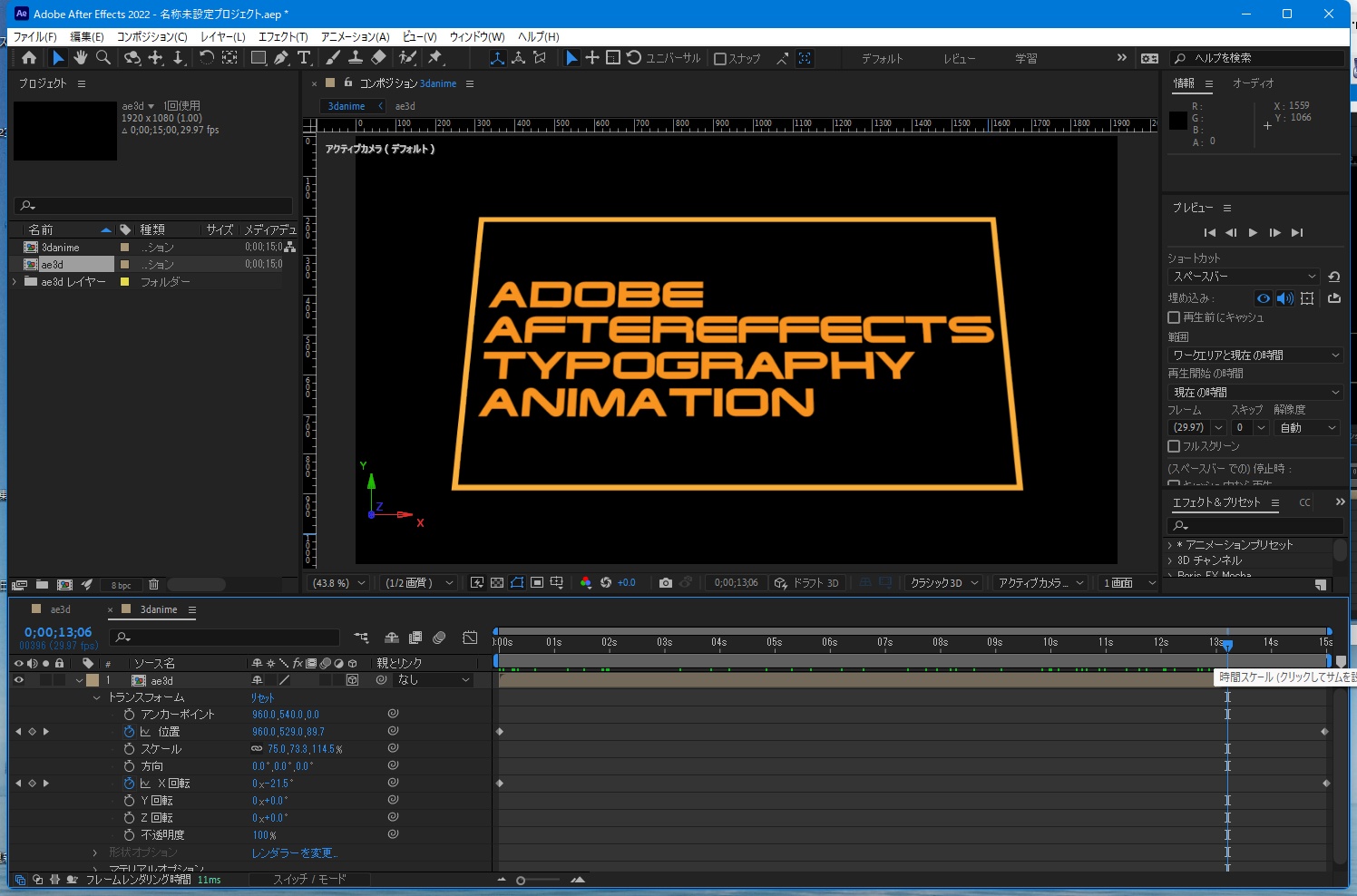Image resolution: width=1357 pixels, height=896 pixels.
Task: Click the リセット transform link
Action: pyautogui.click(x=262, y=698)
